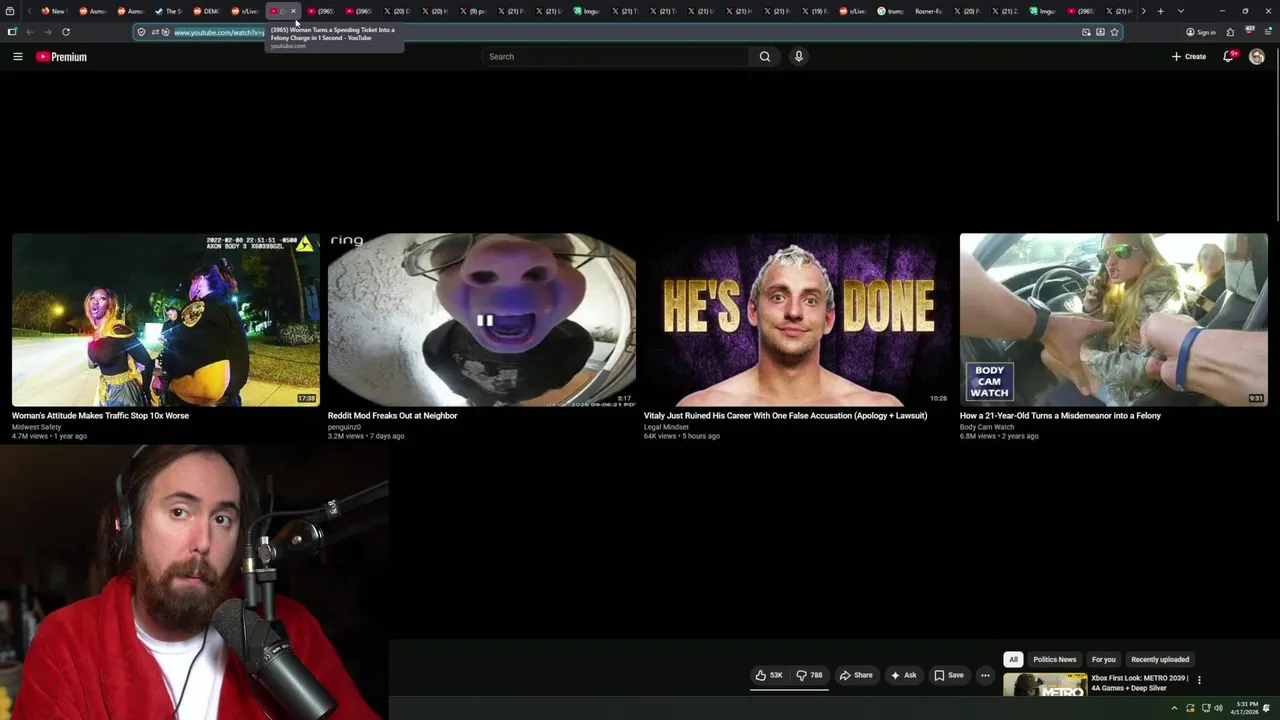Open more actions three-dot menu beside Save

coord(985,675)
